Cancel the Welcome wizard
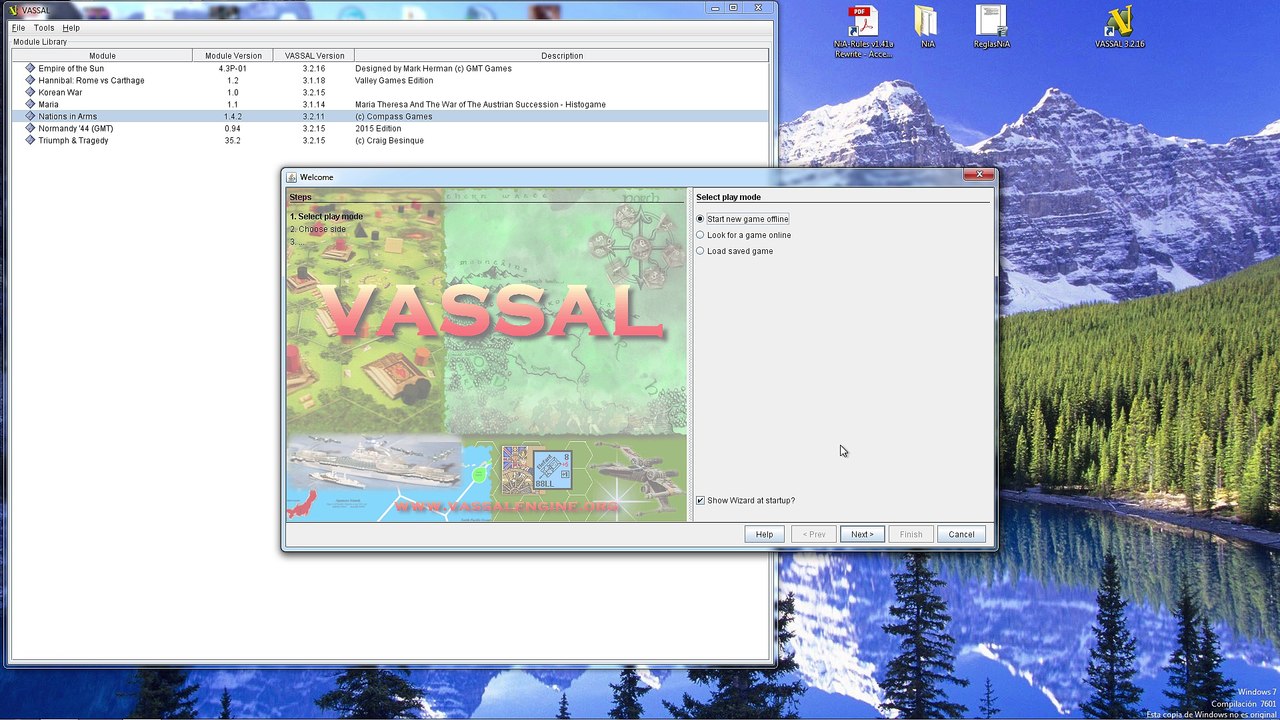This screenshot has width=1280, height=720. [x=961, y=534]
